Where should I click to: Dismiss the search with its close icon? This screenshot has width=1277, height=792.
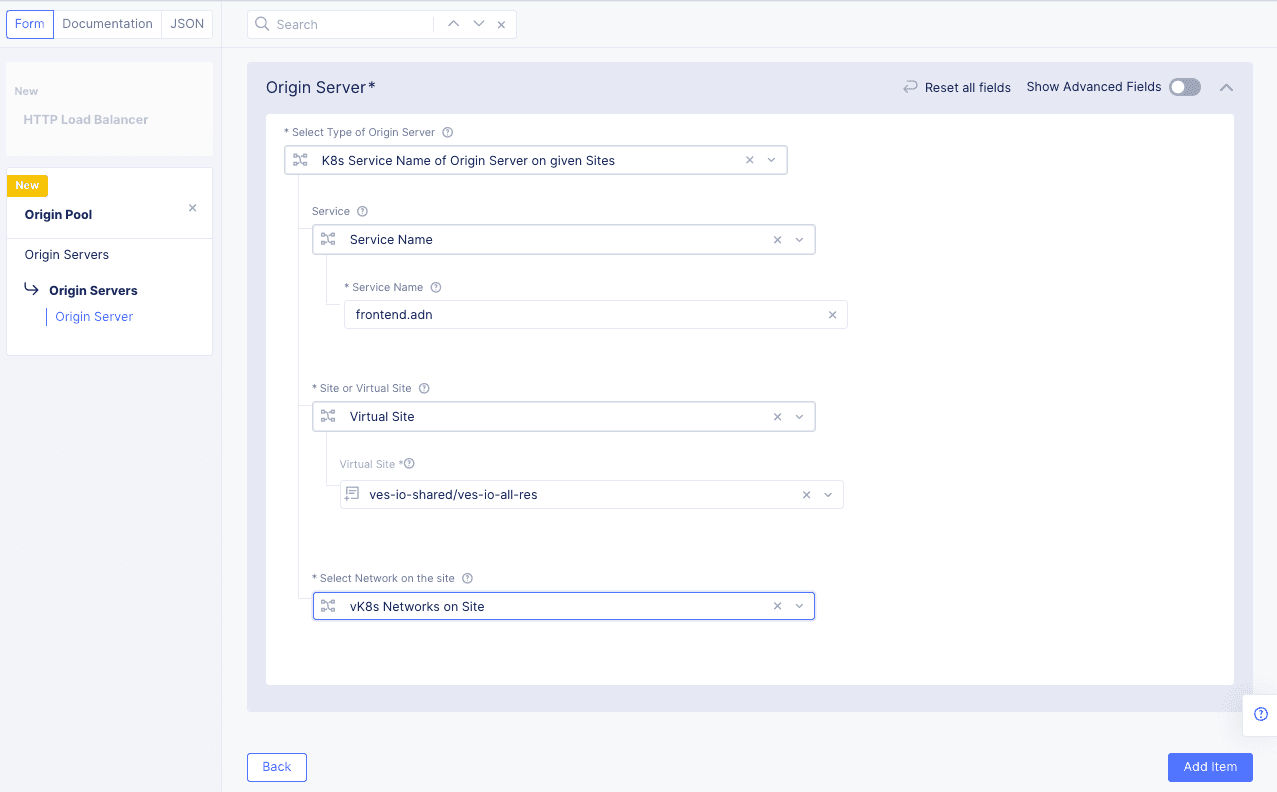point(501,23)
